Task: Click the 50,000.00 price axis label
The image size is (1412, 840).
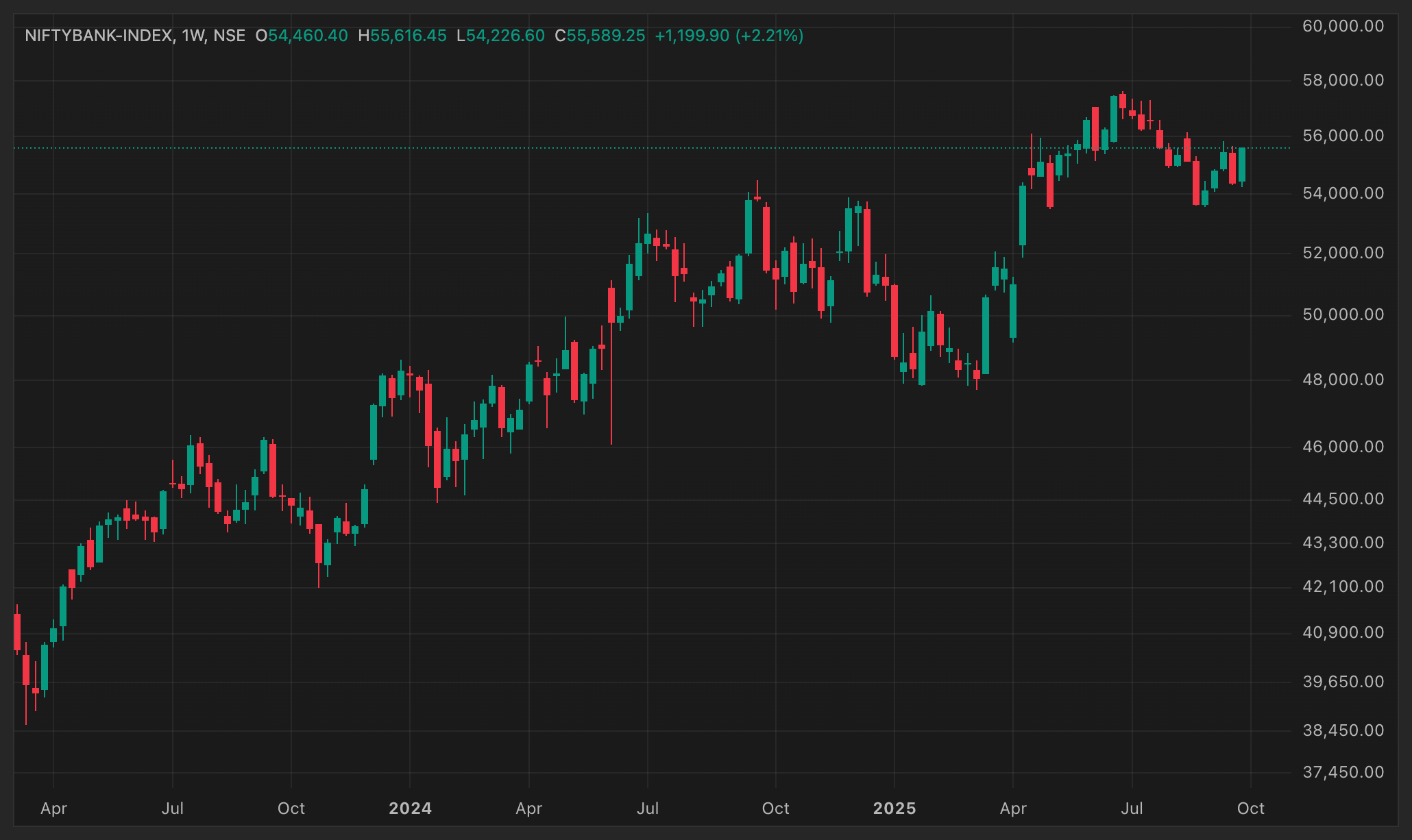Action: (1343, 314)
